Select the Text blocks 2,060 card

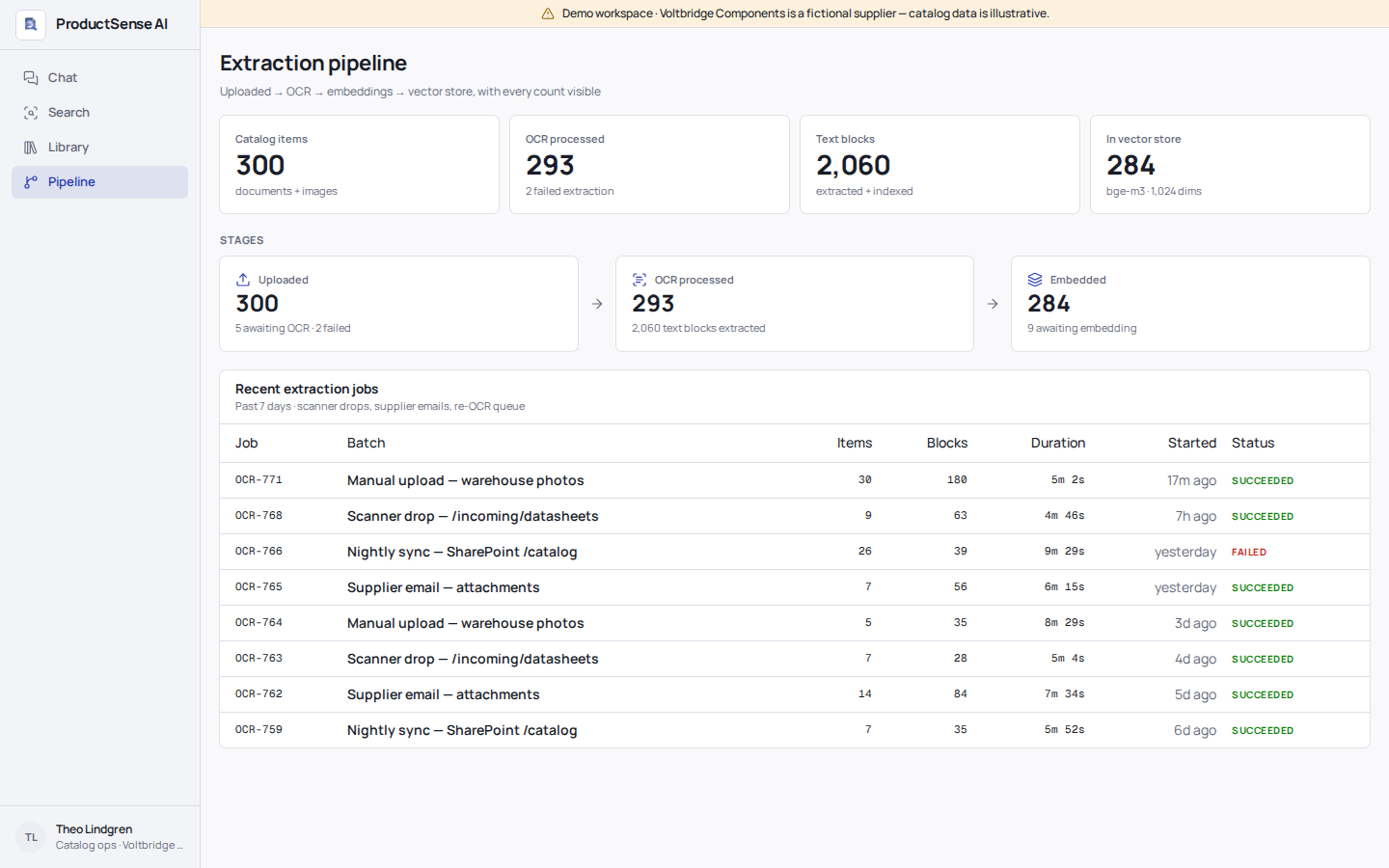pos(940,165)
